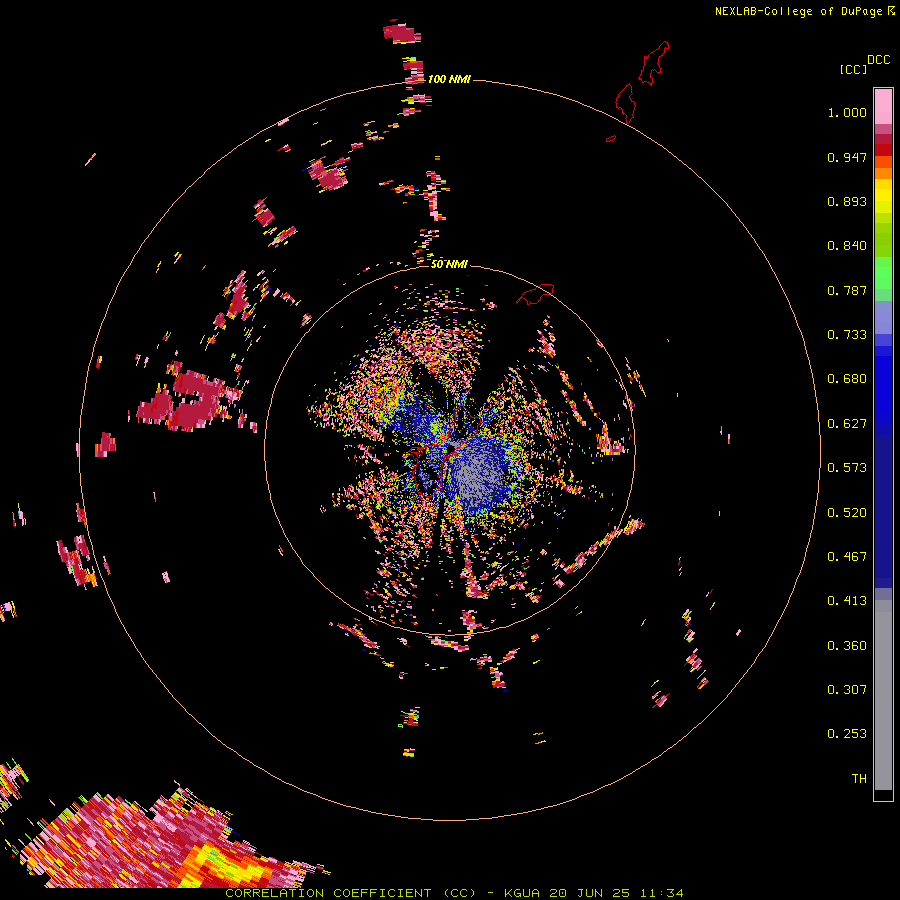Pick the light pink color bar segment at 1.000

pyautogui.click(x=883, y=107)
